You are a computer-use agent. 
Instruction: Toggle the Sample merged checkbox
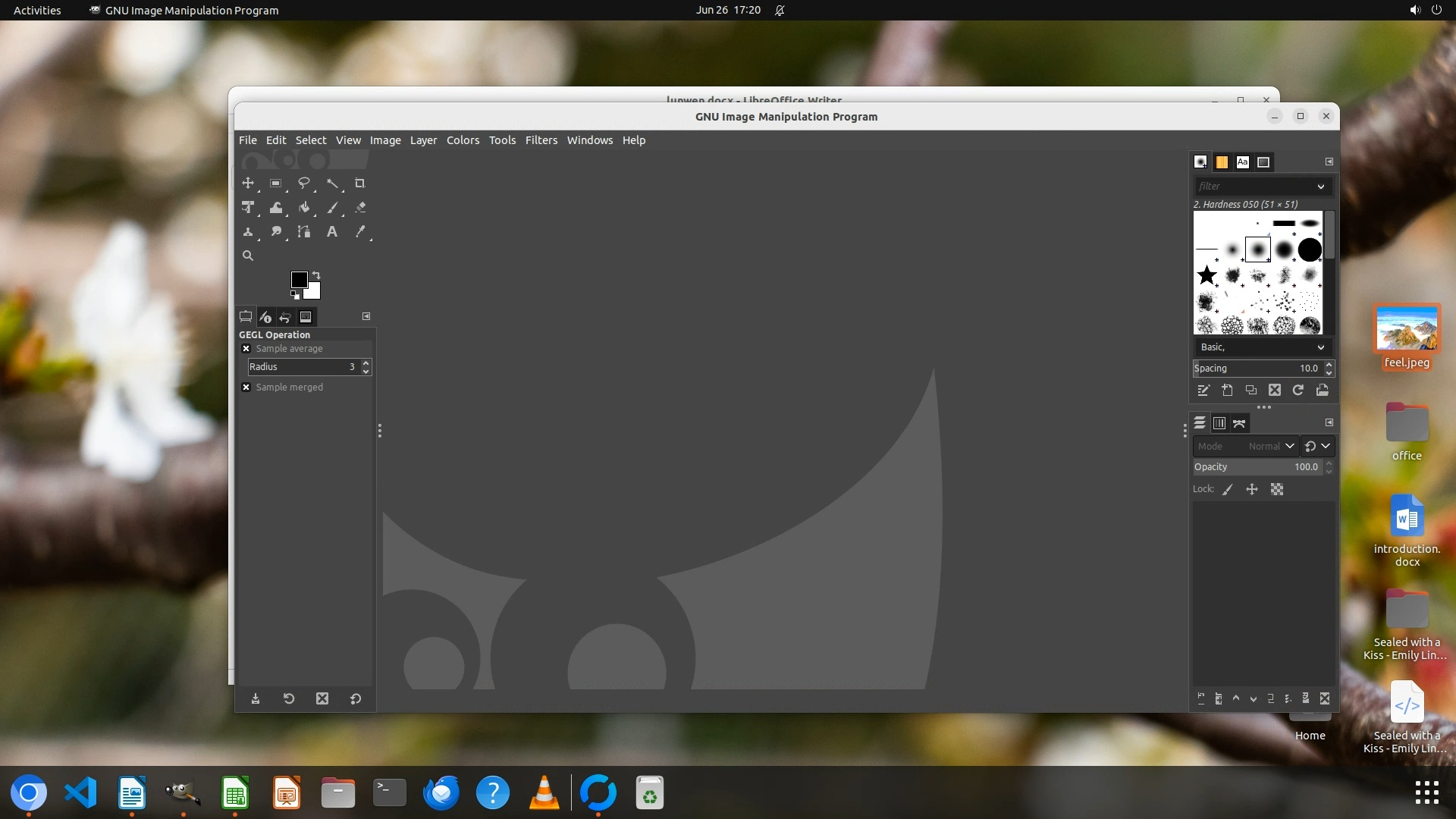(246, 388)
